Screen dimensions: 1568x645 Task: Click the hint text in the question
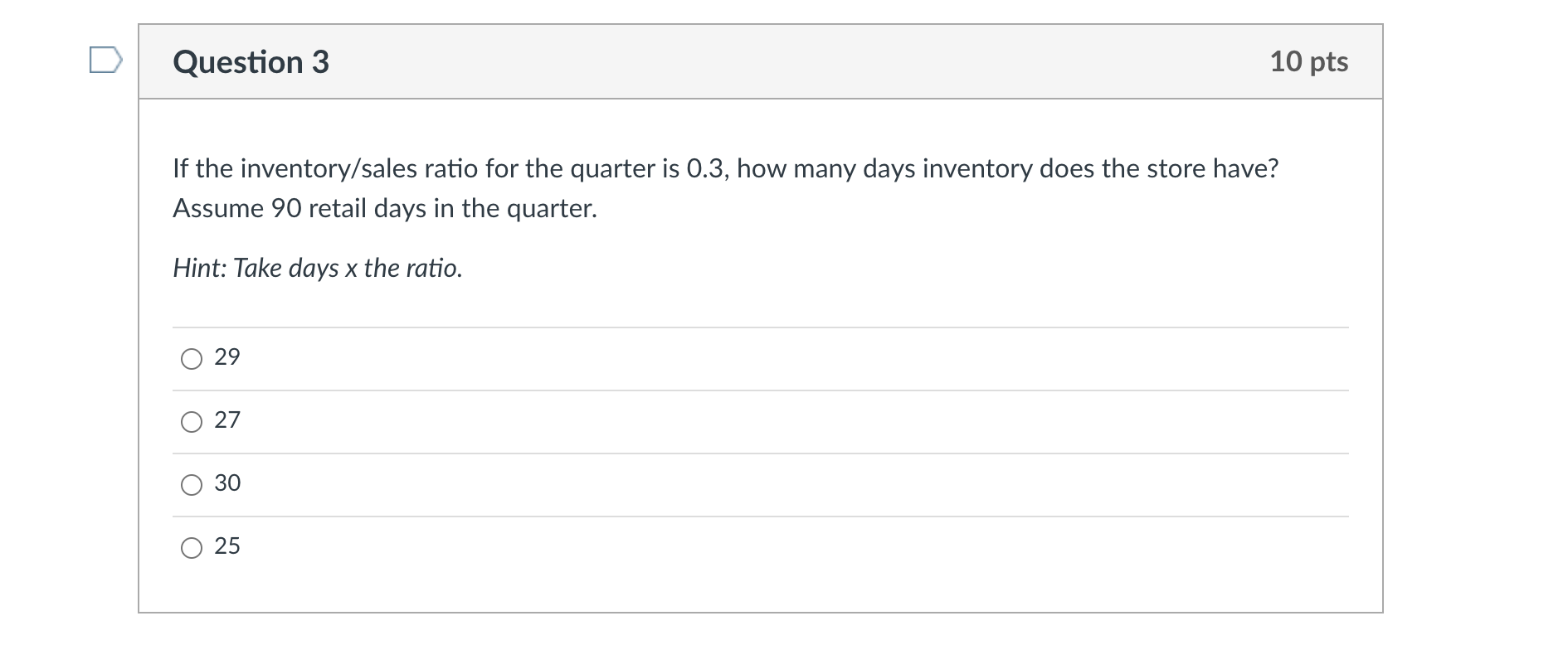316,268
